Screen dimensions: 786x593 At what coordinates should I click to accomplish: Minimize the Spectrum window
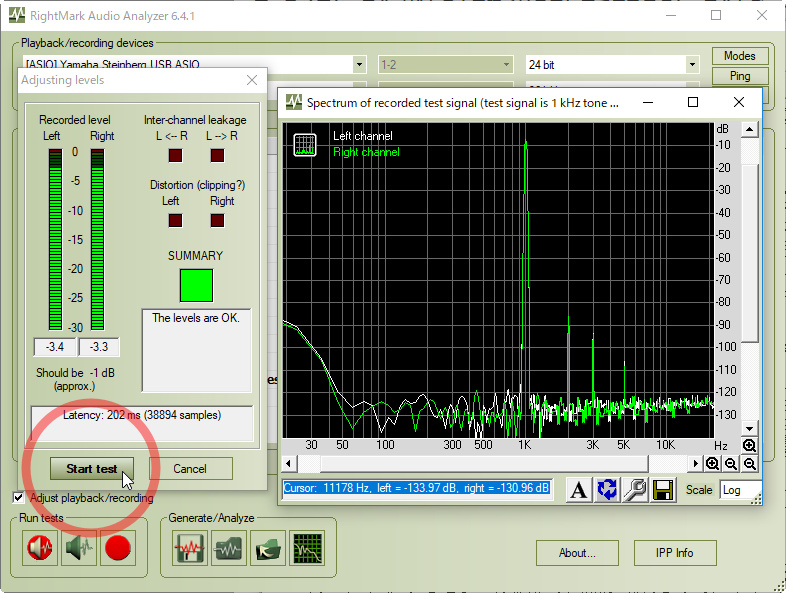tap(648, 102)
